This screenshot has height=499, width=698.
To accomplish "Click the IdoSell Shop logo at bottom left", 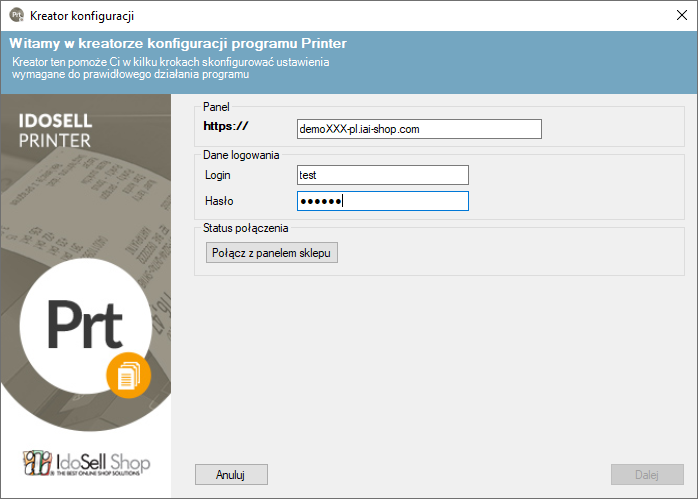I will pyautogui.click(x=85, y=462).
